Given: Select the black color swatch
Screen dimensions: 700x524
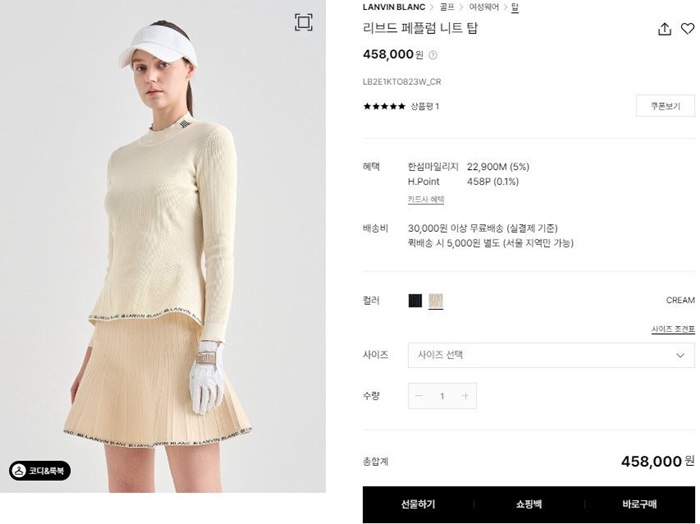Looking at the screenshot, I should tap(415, 300).
